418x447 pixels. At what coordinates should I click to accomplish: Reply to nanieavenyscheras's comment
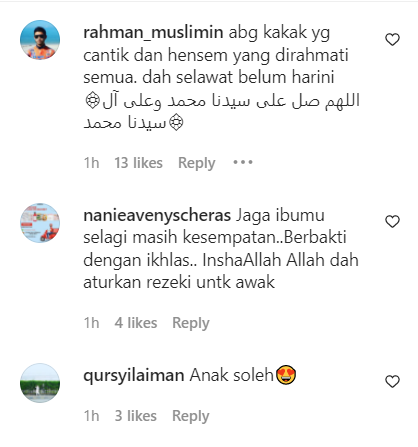coord(191,323)
